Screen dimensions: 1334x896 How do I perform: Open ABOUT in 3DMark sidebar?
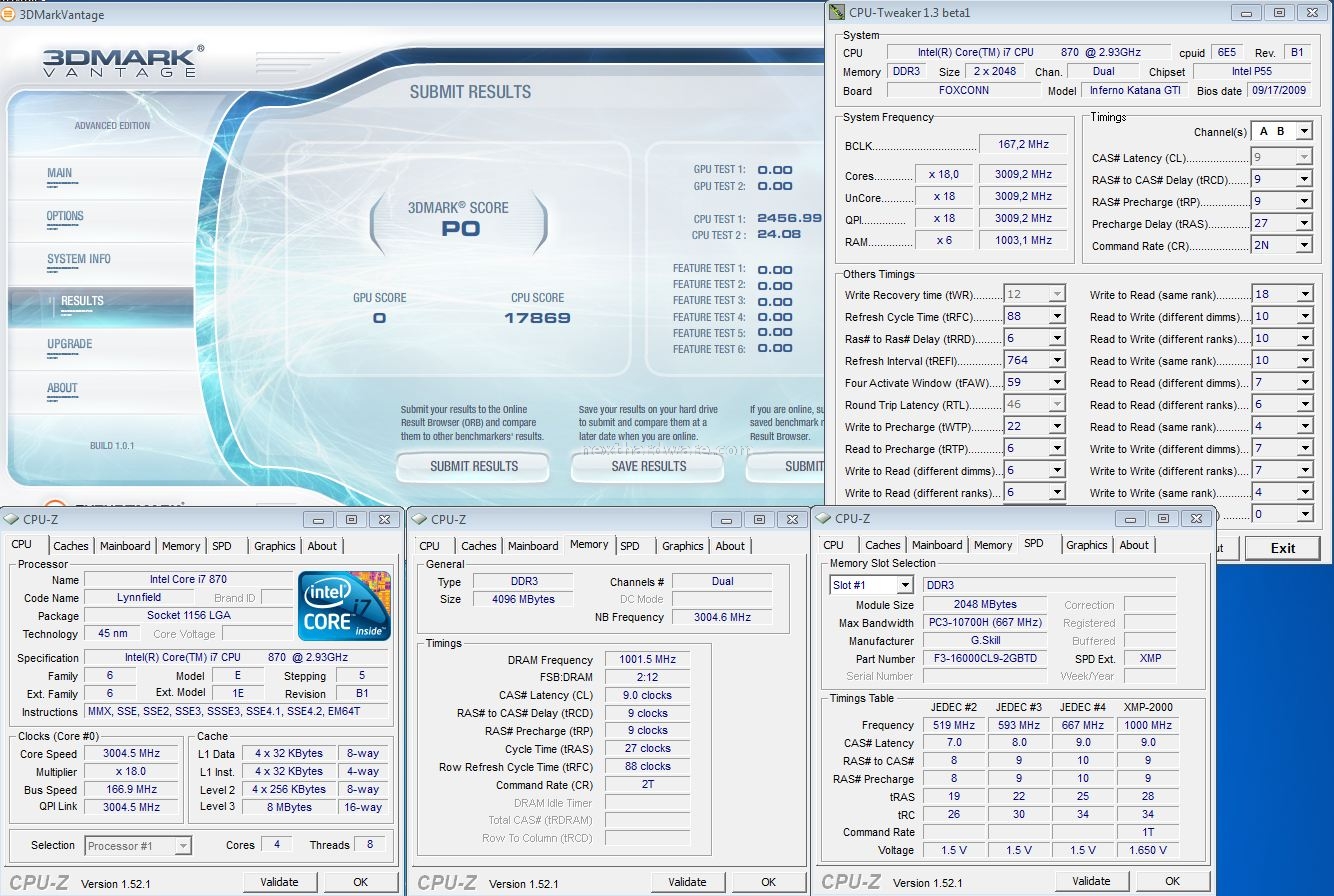pos(62,388)
